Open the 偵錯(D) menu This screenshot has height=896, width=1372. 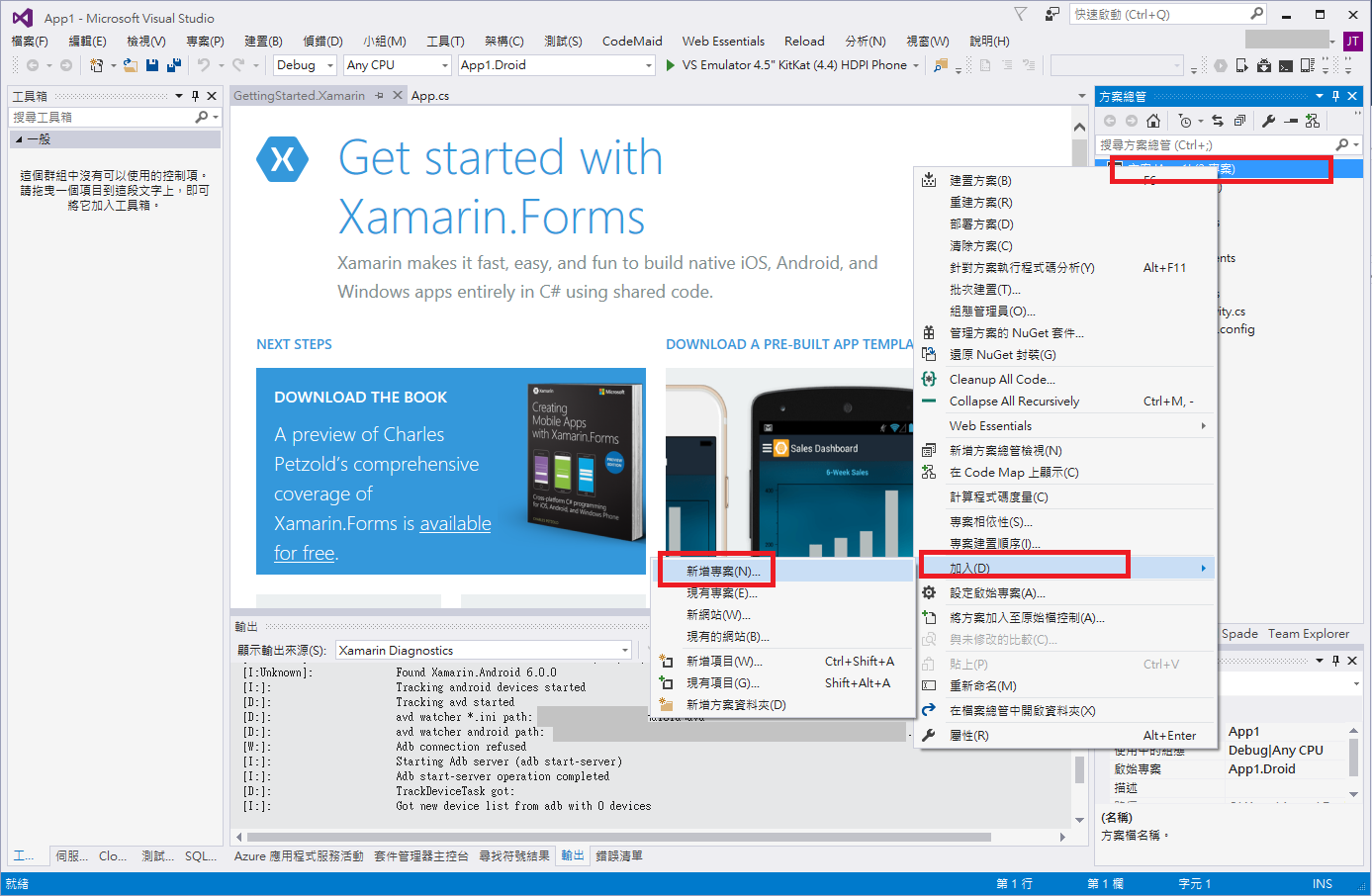pyautogui.click(x=322, y=41)
